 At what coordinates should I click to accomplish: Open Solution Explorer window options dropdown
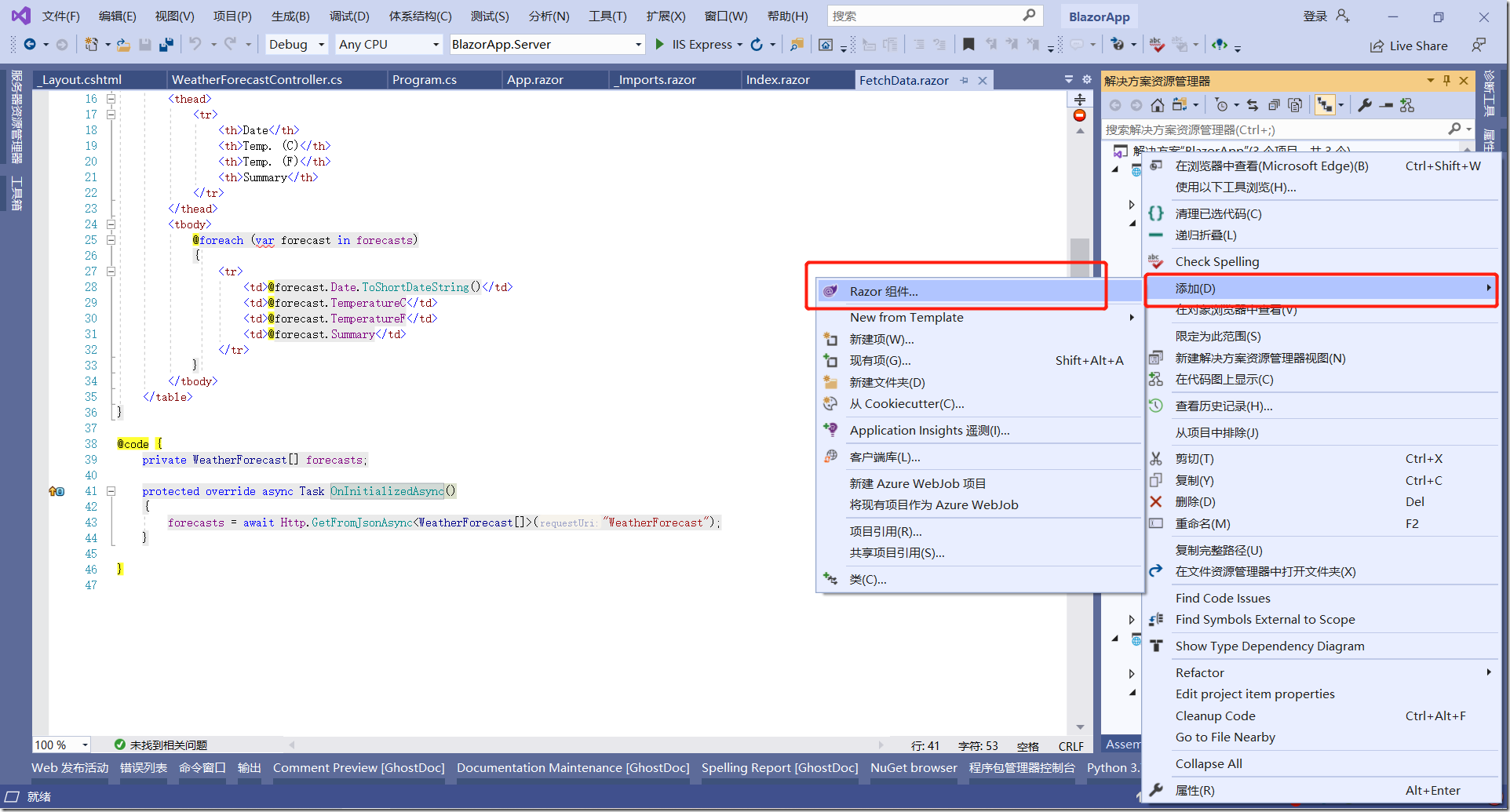point(1430,81)
